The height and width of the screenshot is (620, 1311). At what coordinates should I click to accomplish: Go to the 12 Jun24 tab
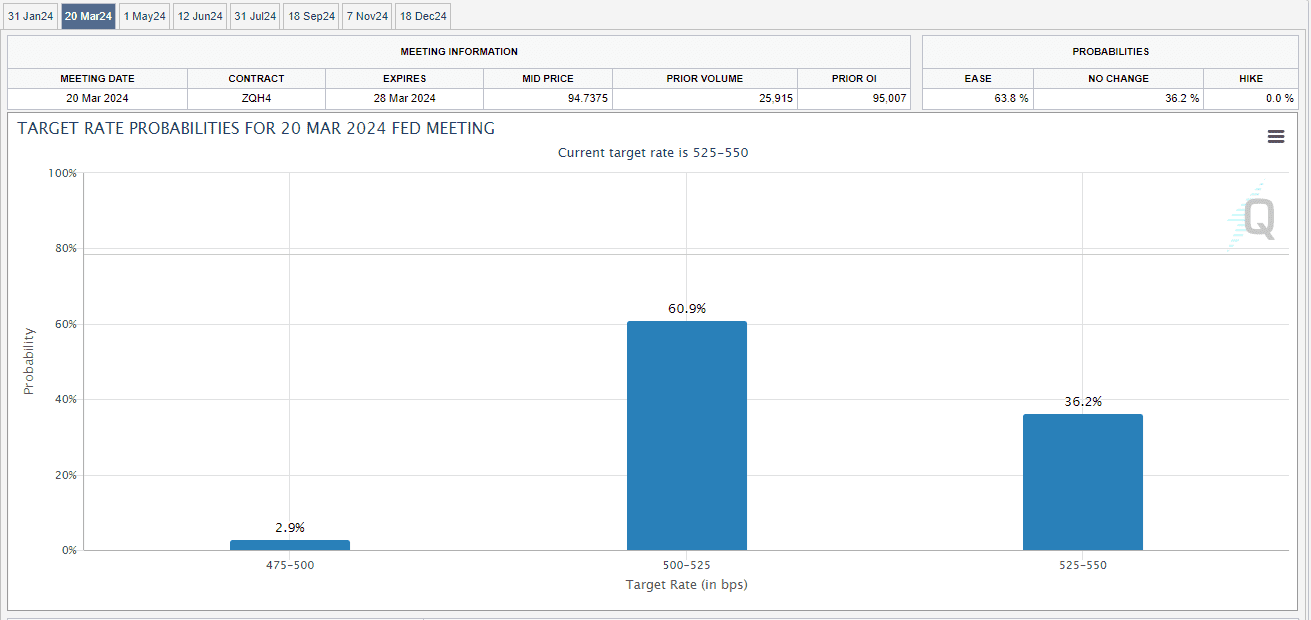click(x=200, y=16)
